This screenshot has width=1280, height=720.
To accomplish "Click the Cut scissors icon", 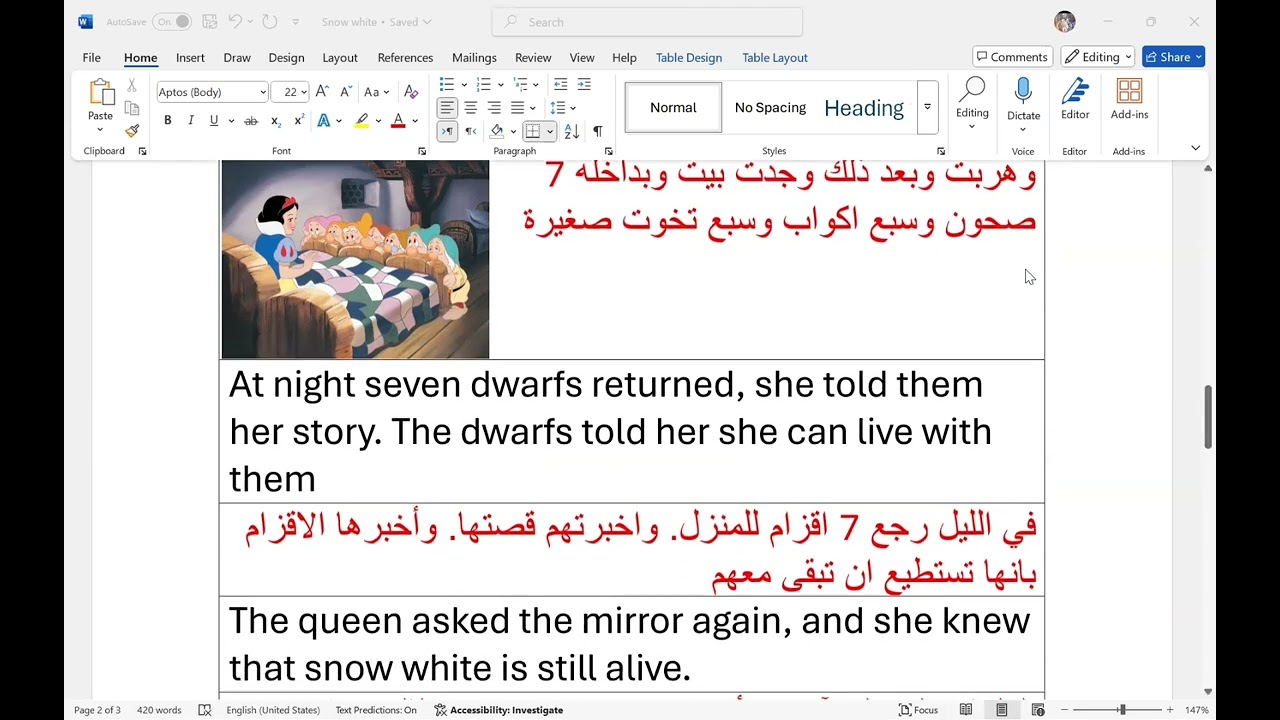I will pos(131,86).
